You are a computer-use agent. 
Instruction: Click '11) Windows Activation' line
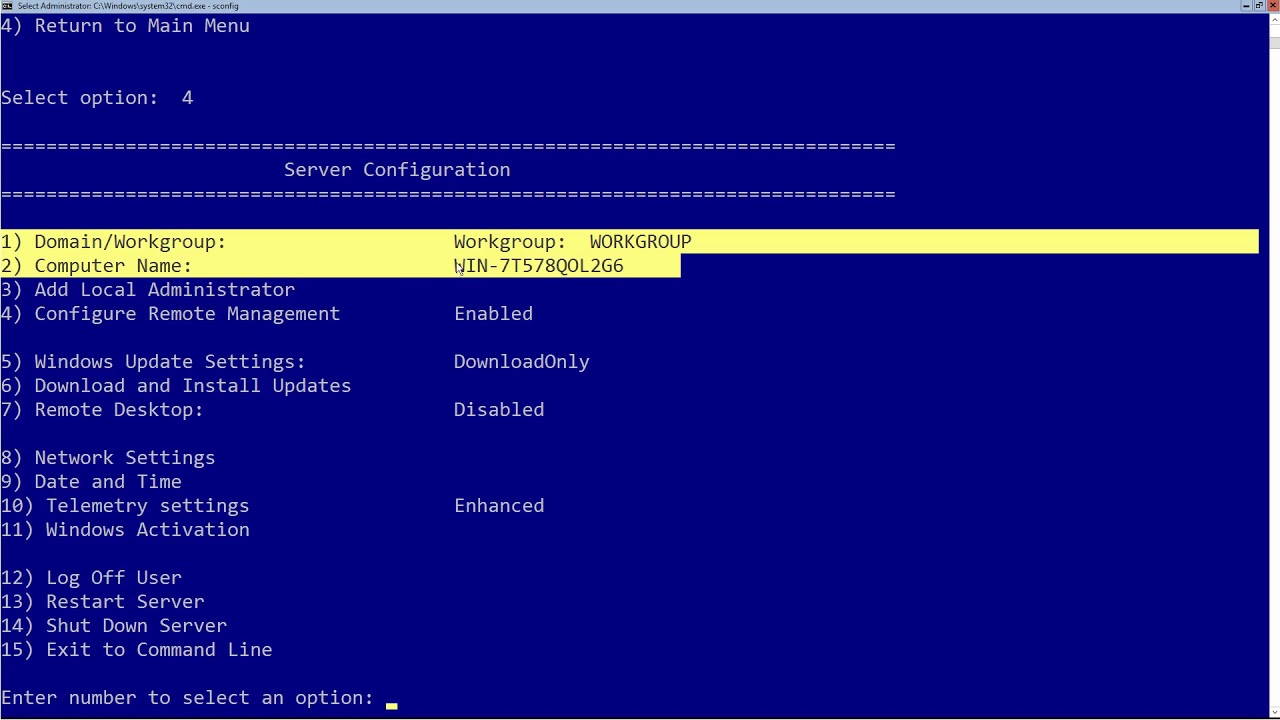pos(125,530)
